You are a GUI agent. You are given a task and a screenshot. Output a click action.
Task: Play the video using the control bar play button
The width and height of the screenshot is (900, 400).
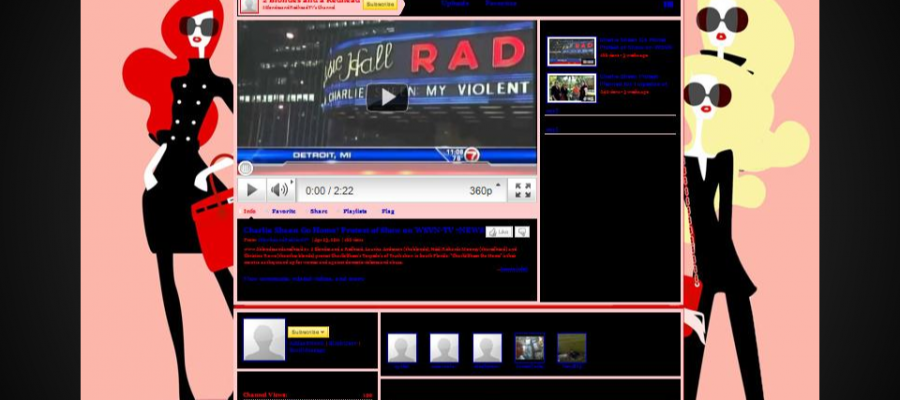point(251,190)
